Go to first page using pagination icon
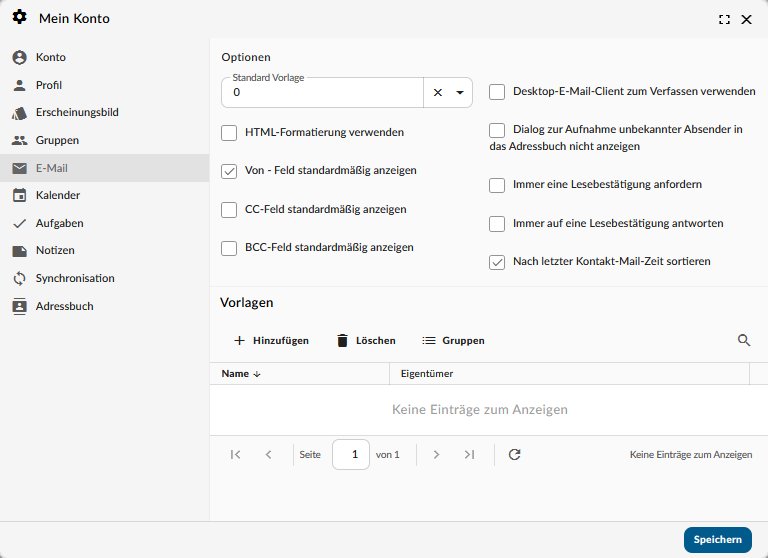768x558 pixels. [x=235, y=454]
